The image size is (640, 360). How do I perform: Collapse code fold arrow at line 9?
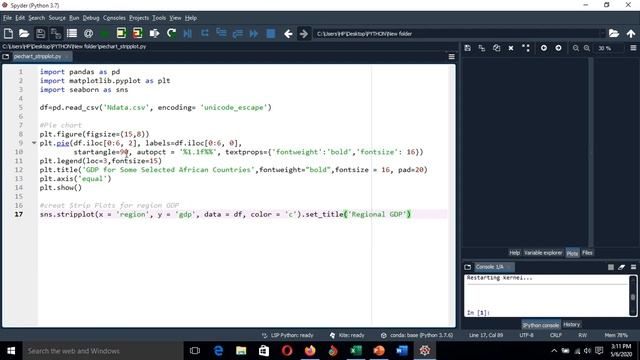[x=34, y=143]
